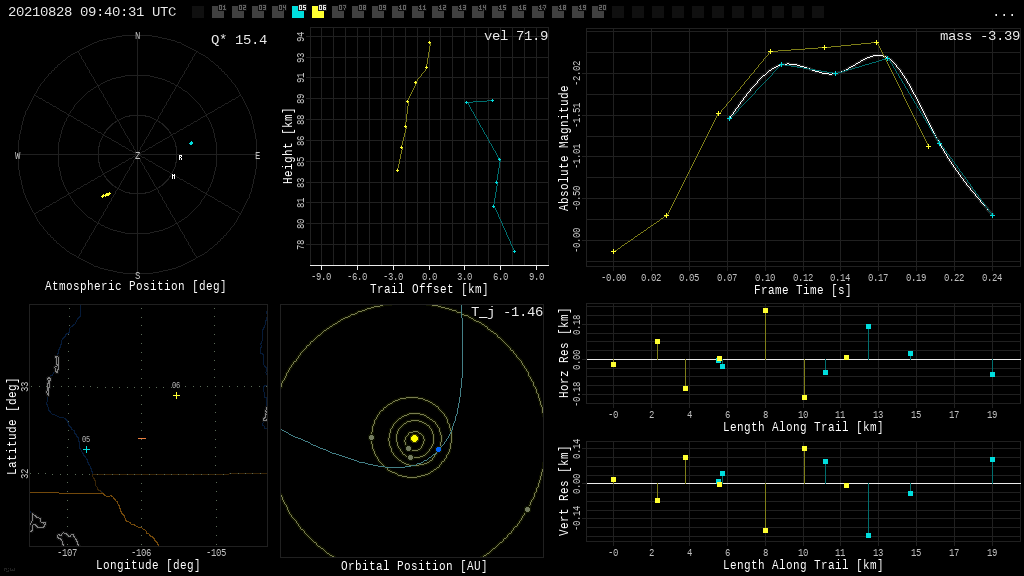Click the cyan 05 station cross on map
The width and height of the screenshot is (1024, 576).
[86, 450]
